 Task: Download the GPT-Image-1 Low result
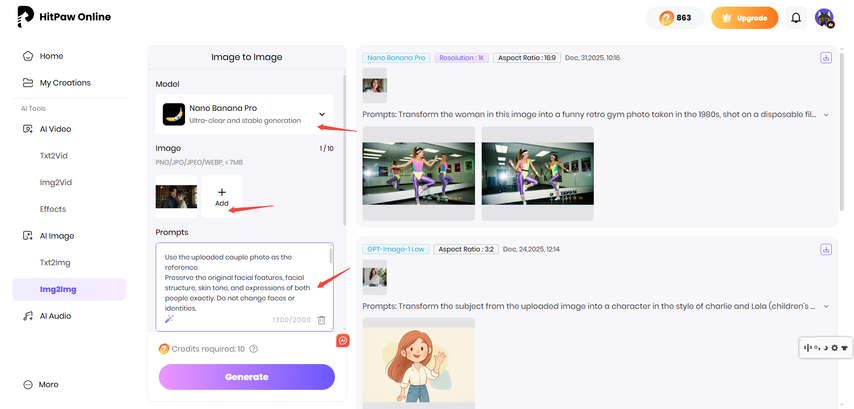click(x=826, y=249)
